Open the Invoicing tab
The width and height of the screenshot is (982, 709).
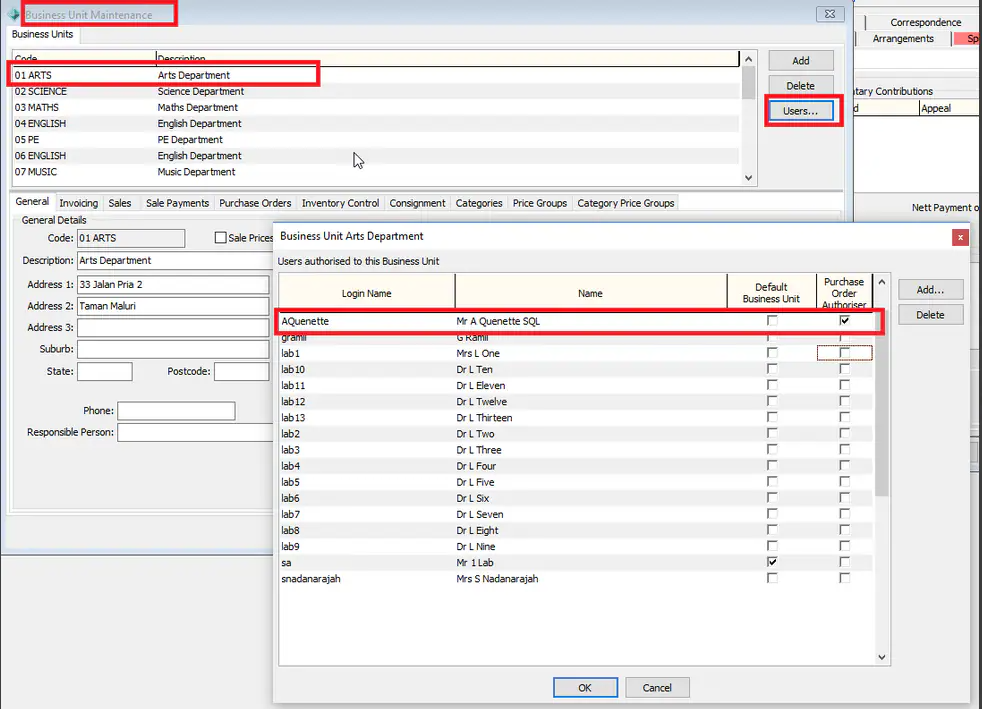point(78,203)
